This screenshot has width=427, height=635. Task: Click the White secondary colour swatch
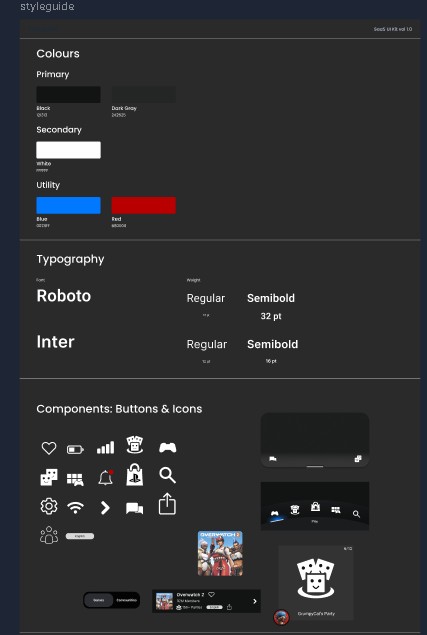[x=68, y=150]
